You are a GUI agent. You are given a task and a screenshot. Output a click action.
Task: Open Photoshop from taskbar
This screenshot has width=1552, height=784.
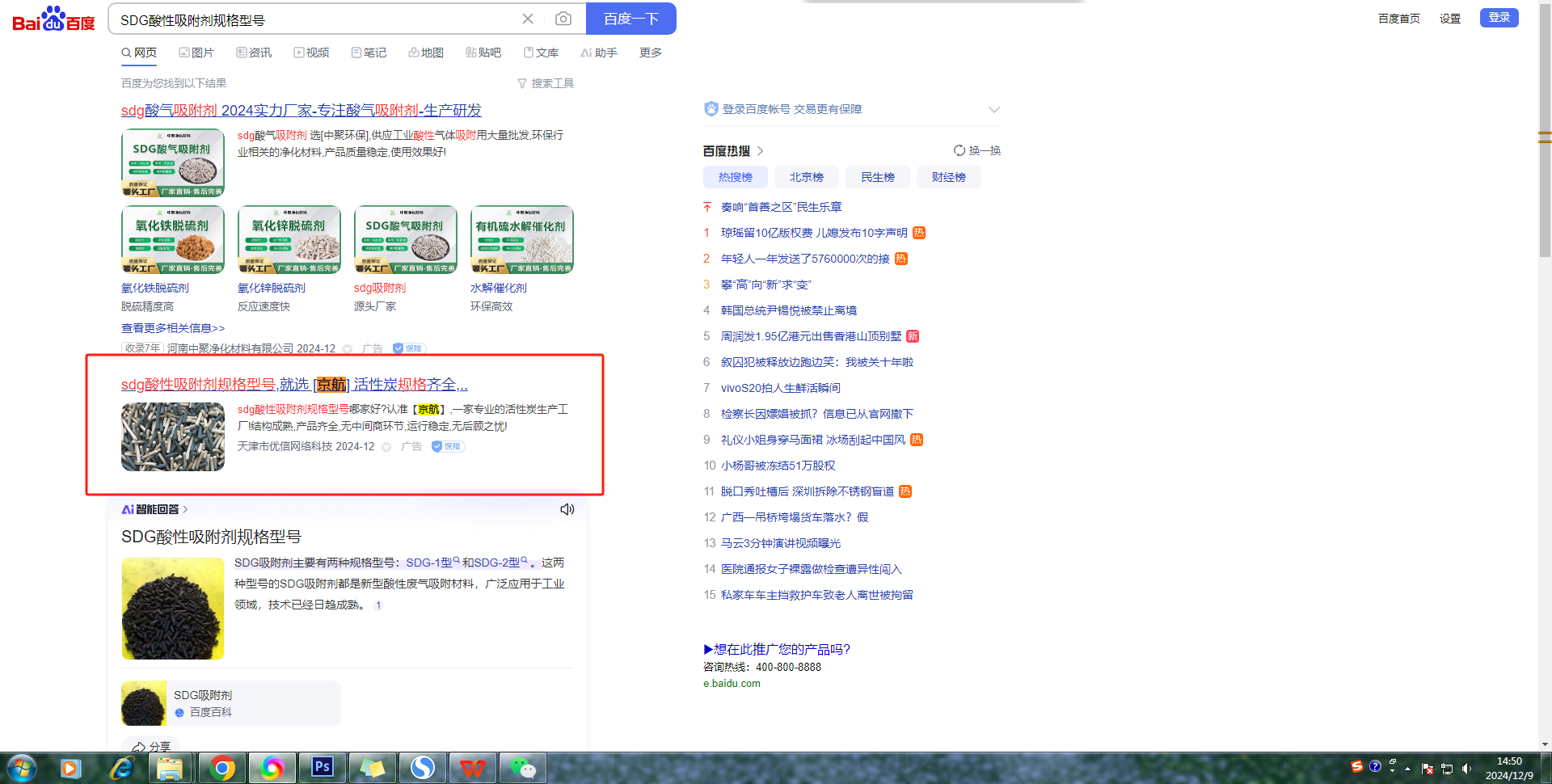322,767
